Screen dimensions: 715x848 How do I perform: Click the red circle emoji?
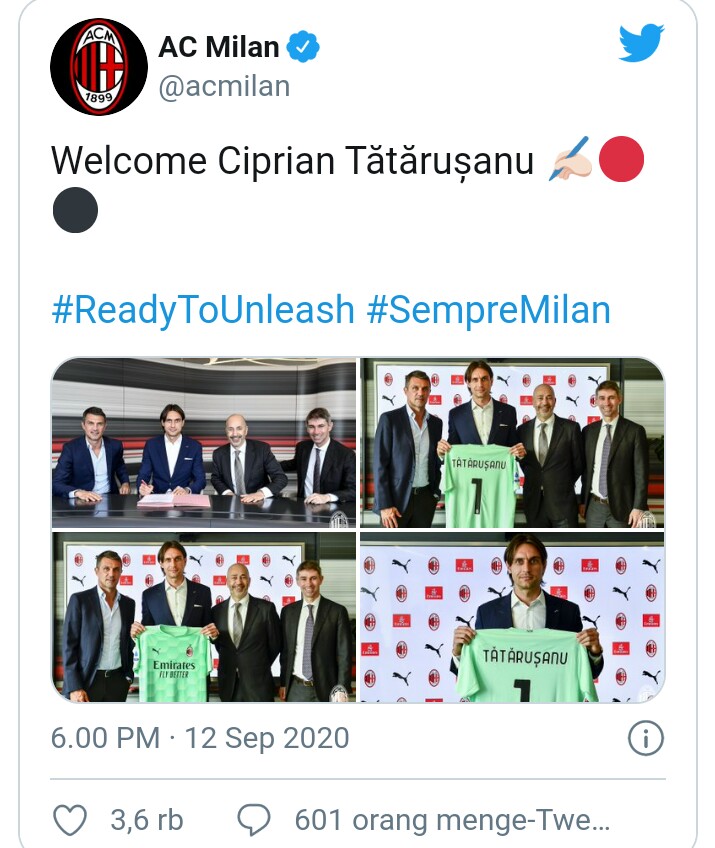pos(621,159)
